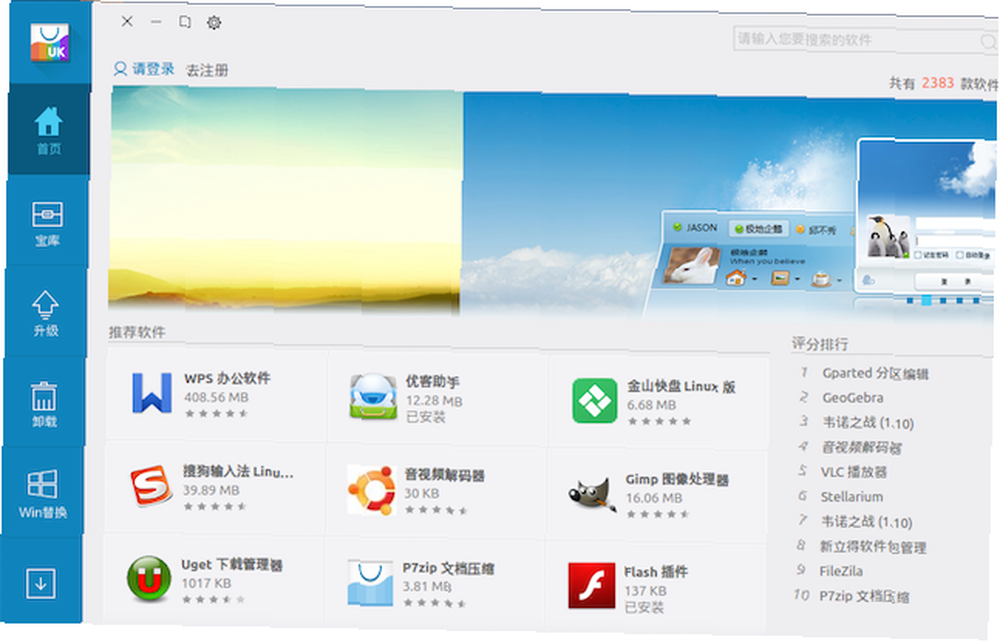Screen dimensions: 1000x642
Task: Click the 已安装 status under 优客助手
Action: [x=425, y=417]
